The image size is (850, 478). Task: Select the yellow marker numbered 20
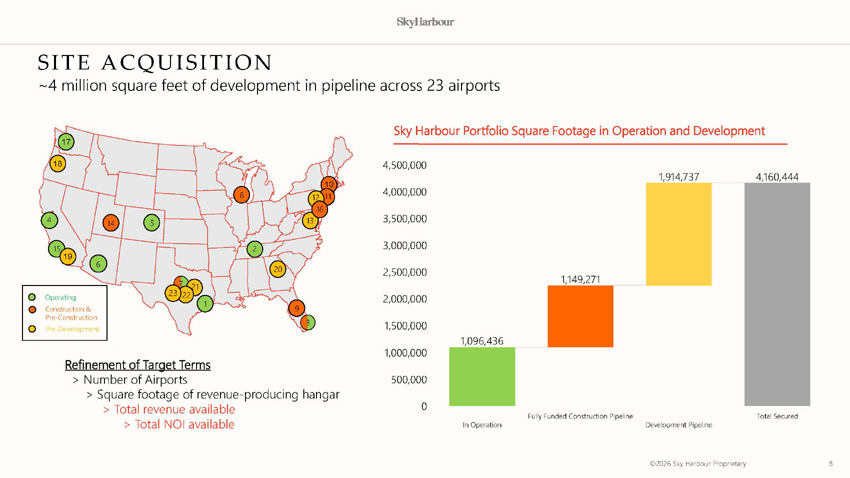(278, 269)
